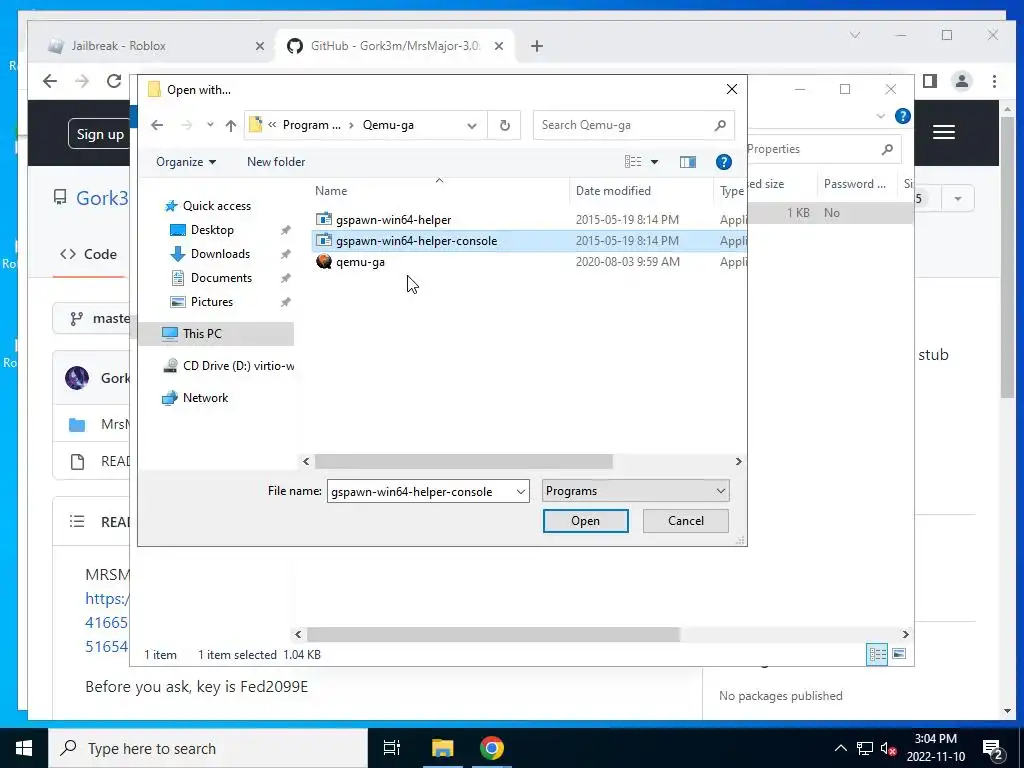This screenshot has width=1024, height=768.
Task: Toggle the preview pane icon
Action: 688,162
